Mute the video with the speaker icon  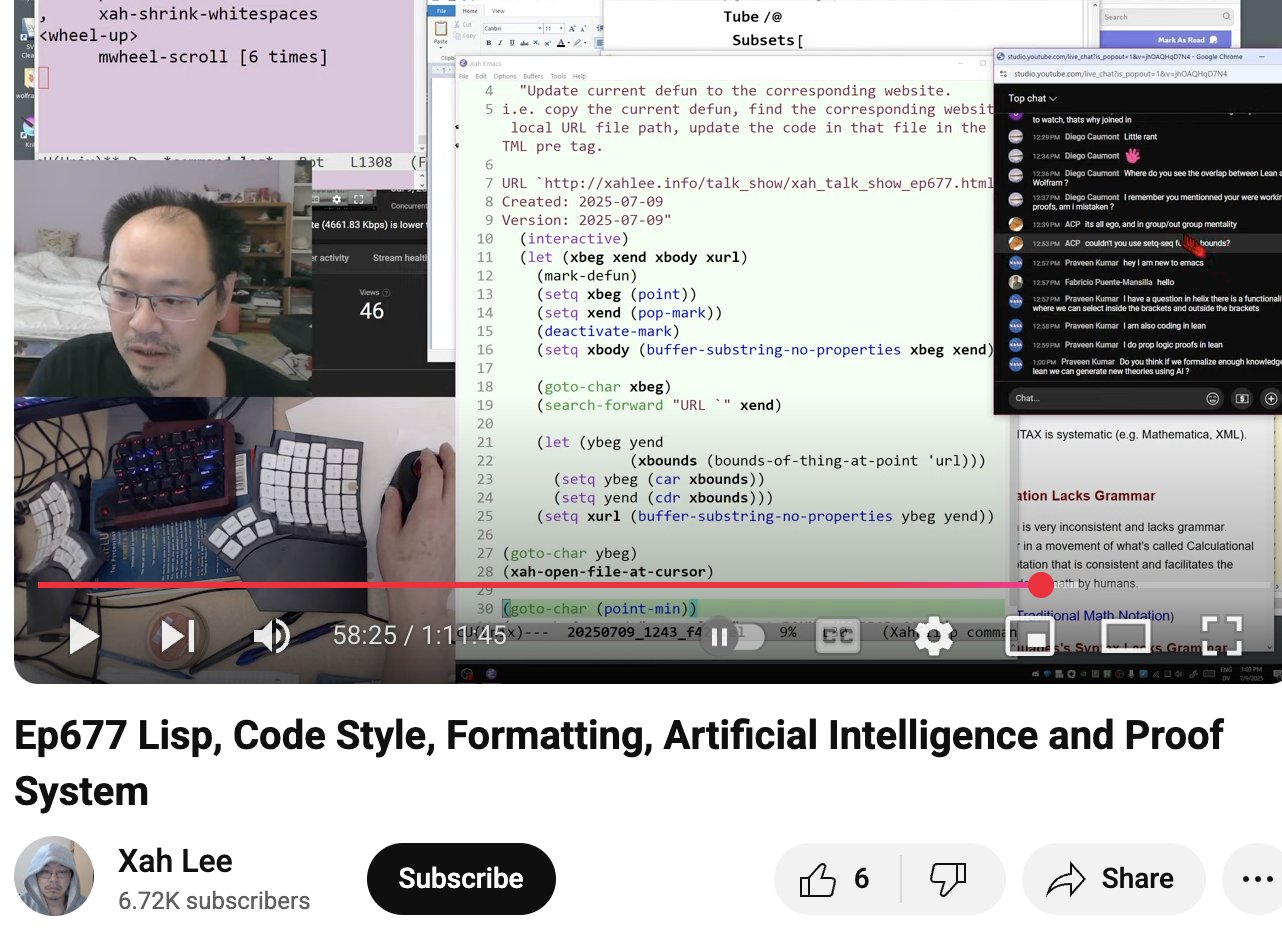(x=270, y=636)
